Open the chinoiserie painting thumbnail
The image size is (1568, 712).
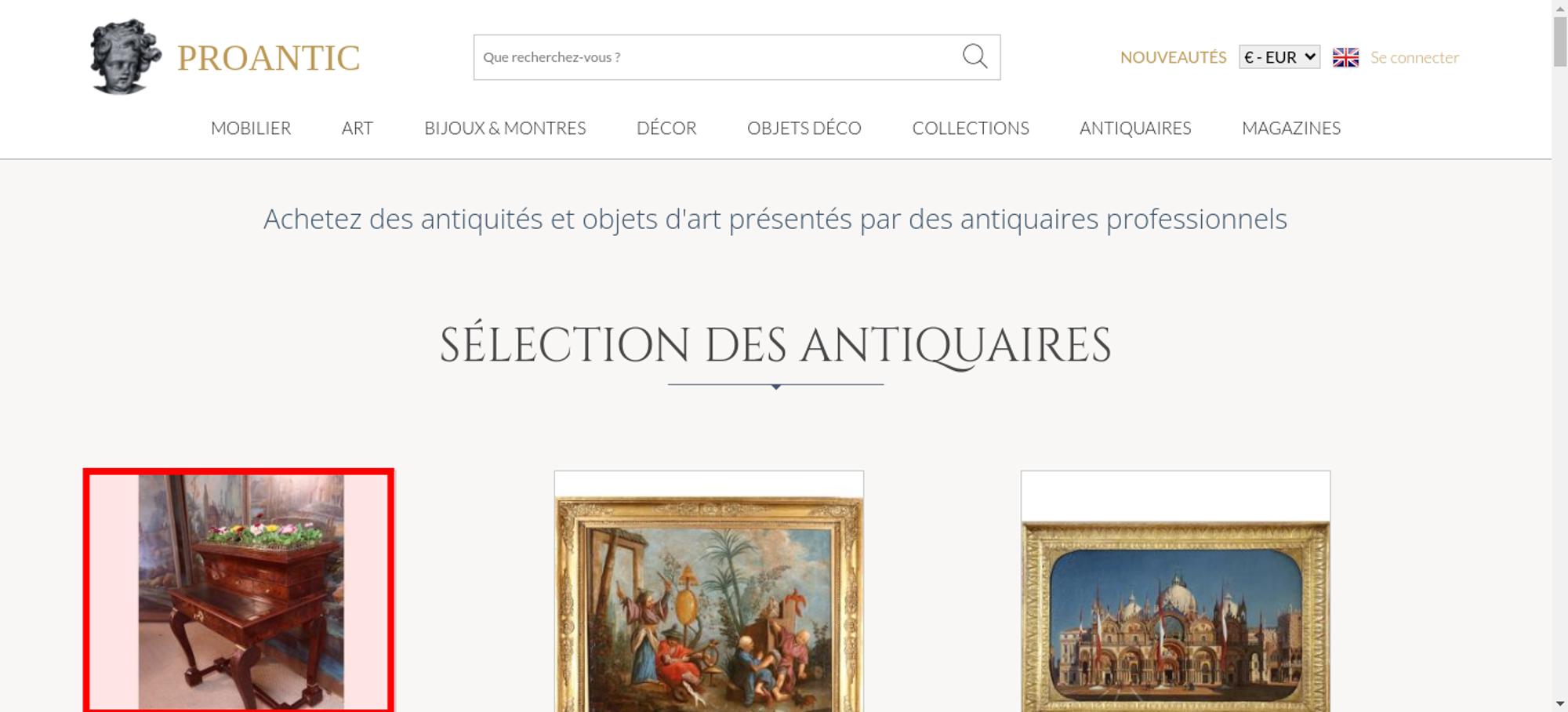tap(709, 591)
